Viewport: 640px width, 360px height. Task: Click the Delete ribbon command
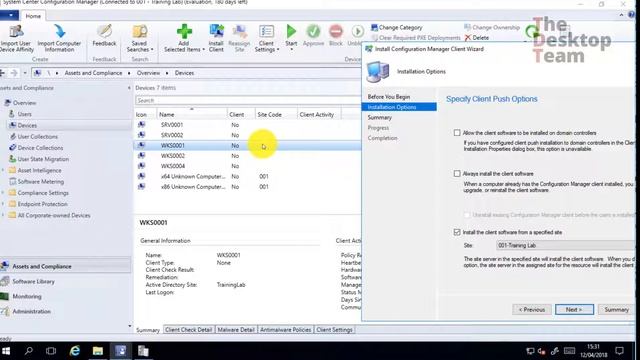(477, 38)
